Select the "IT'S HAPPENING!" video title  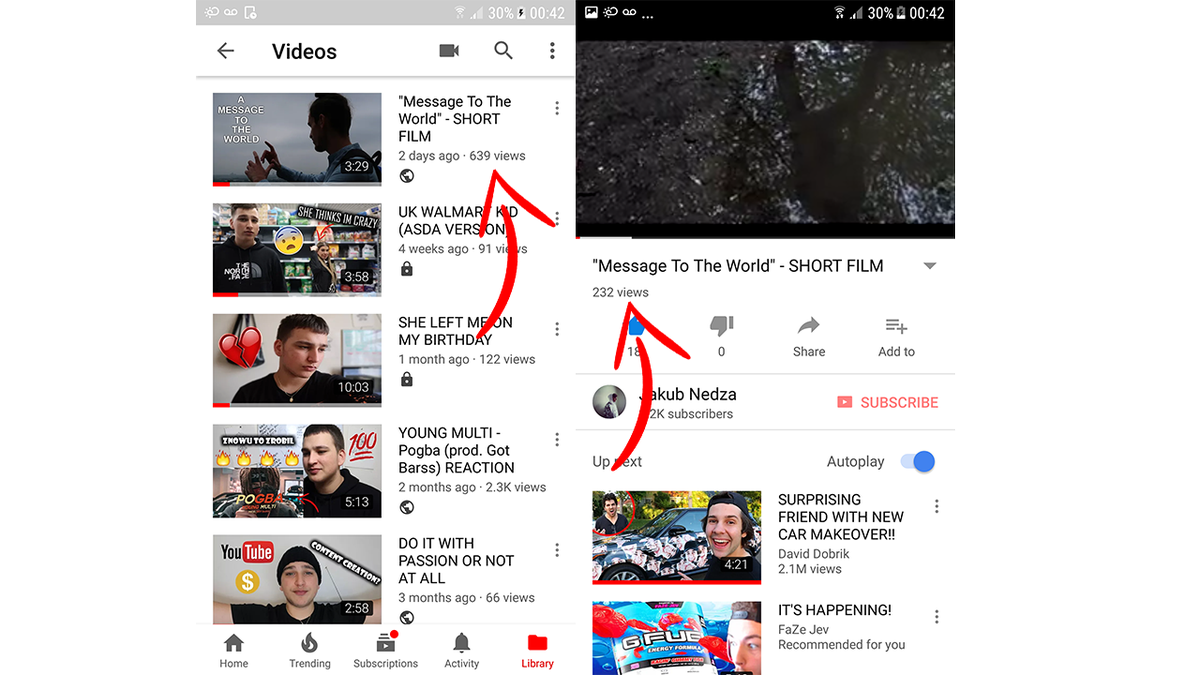[835, 610]
